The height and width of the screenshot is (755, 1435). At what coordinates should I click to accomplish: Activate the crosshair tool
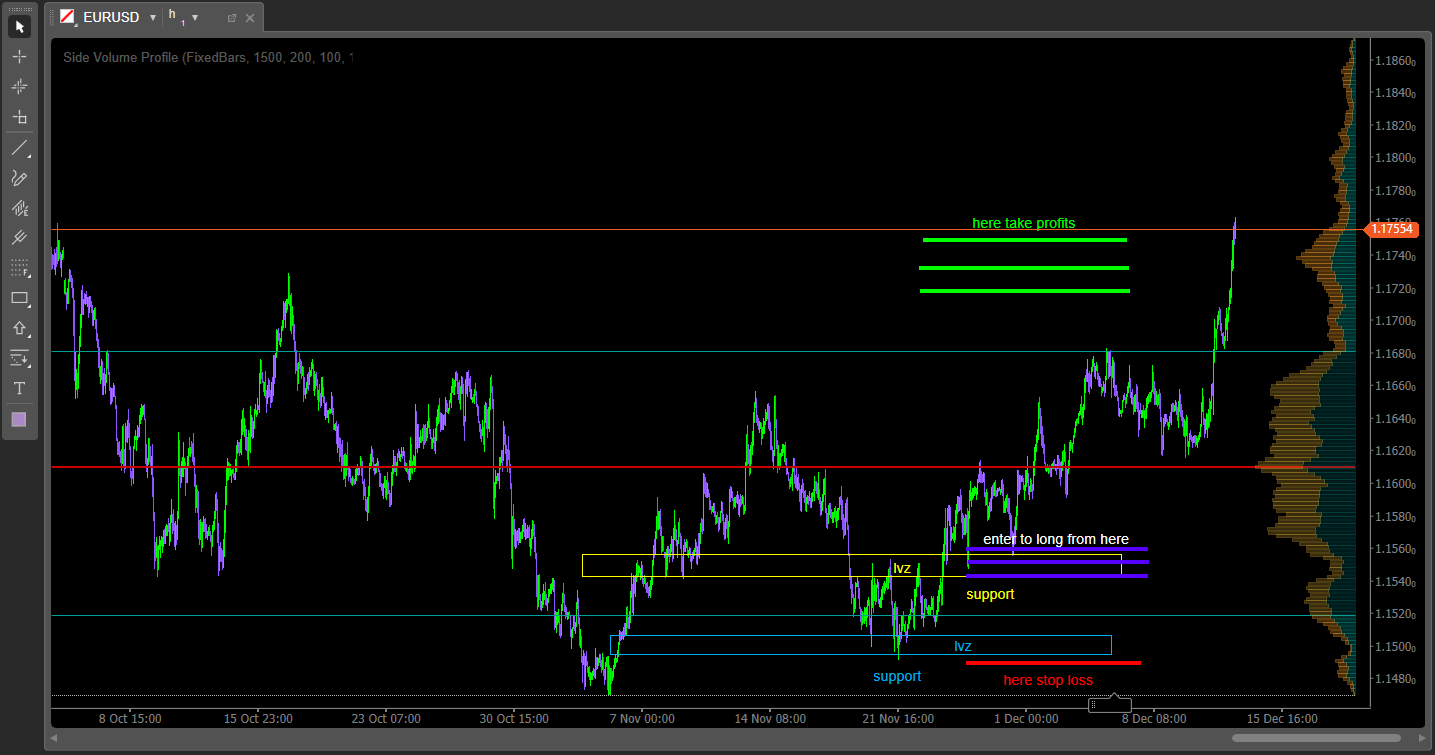(19, 57)
